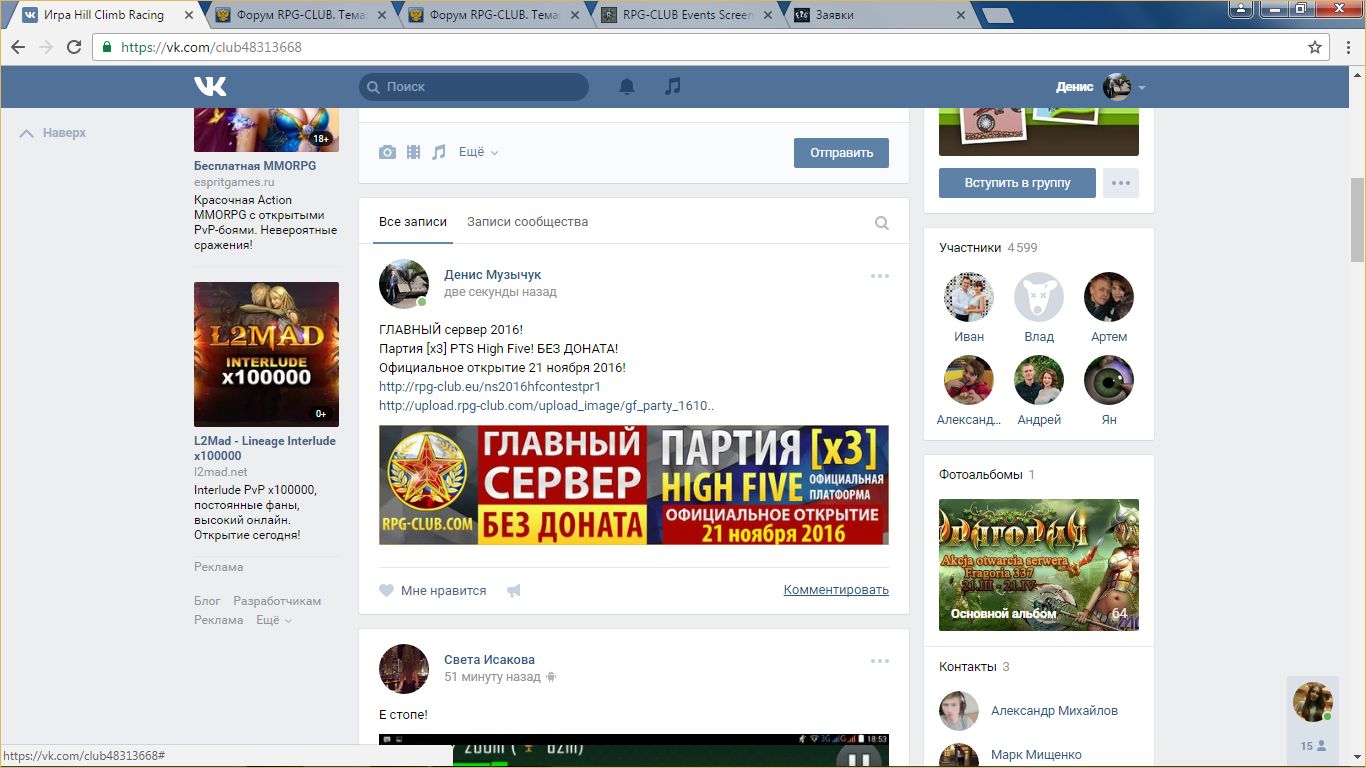The image size is (1366, 768).
Task: Click Мне нравится on the post
Action: pyautogui.click(x=443, y=591)
